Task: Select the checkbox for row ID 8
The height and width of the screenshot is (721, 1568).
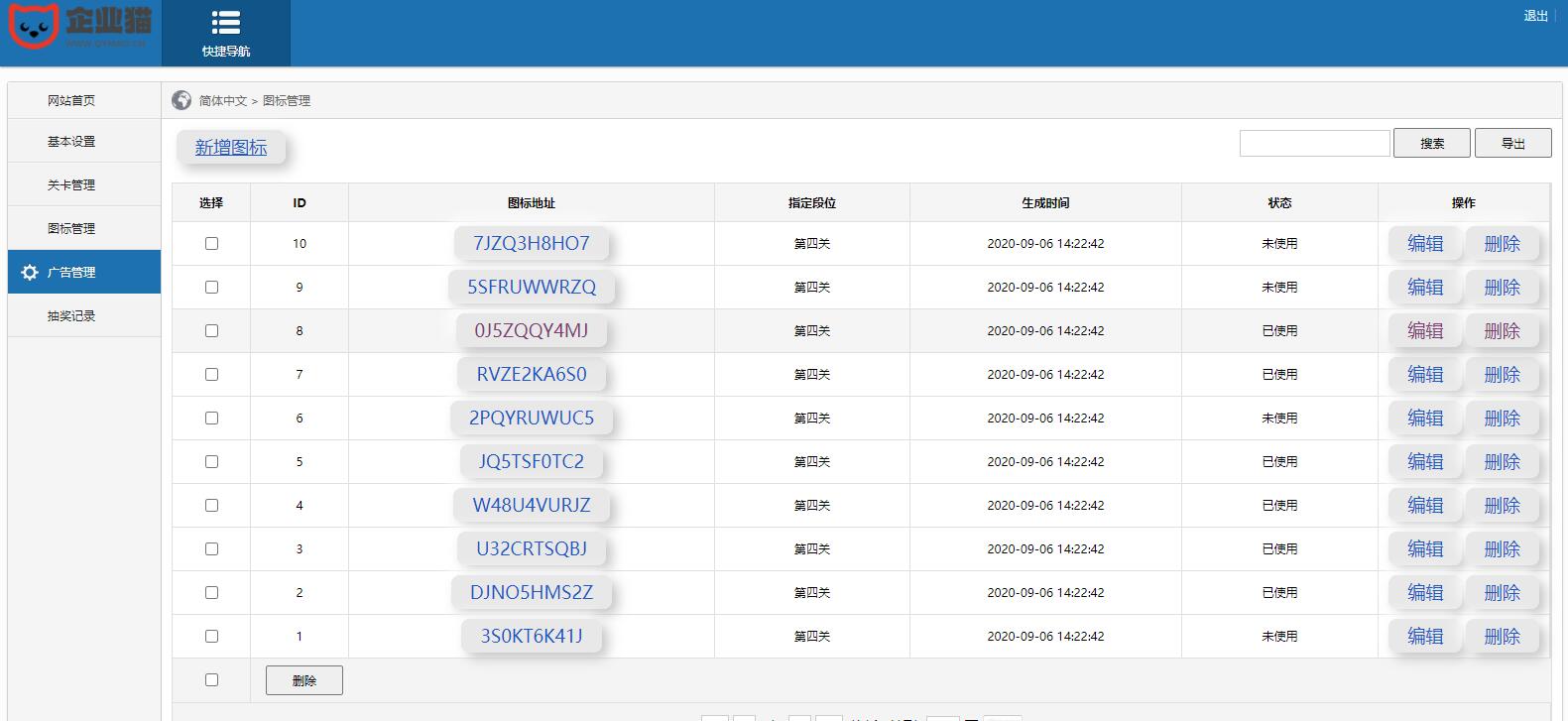Action: point(211,330)
